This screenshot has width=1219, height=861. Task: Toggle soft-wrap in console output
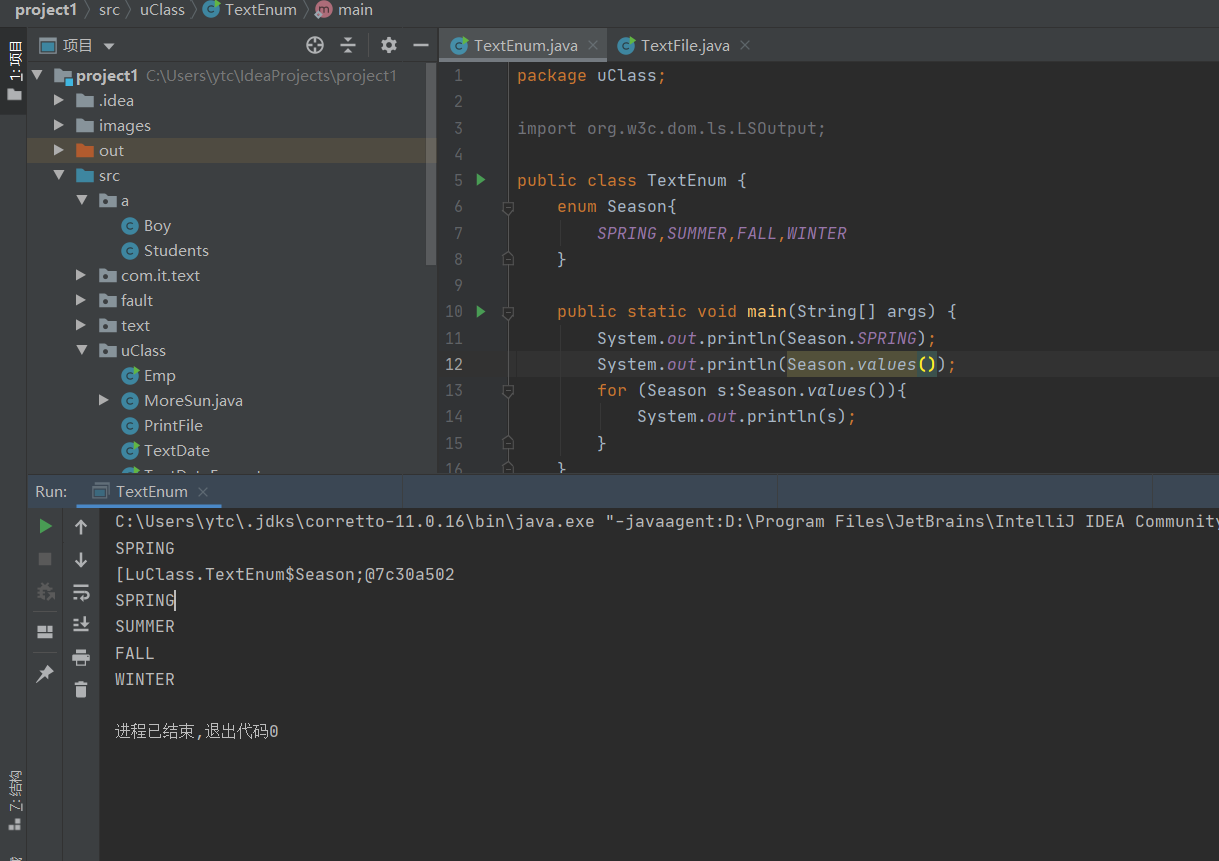click(x=81, y=593)
